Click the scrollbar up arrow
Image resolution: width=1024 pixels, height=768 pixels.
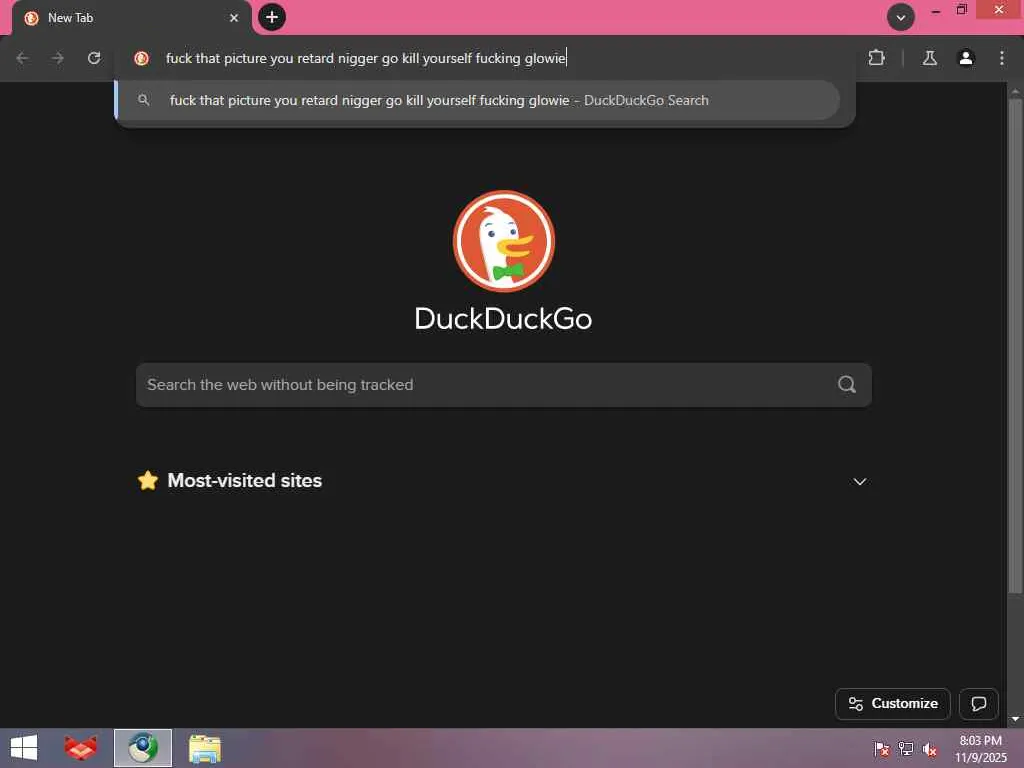[1015, 91]
